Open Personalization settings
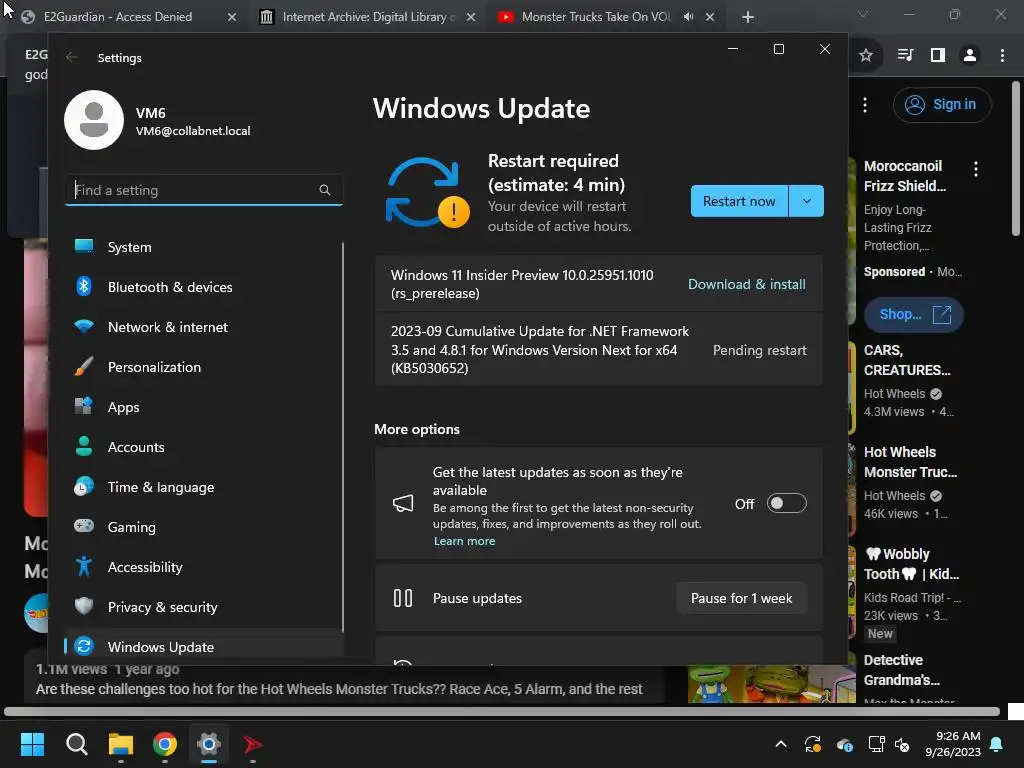 [x=204, y=367]
